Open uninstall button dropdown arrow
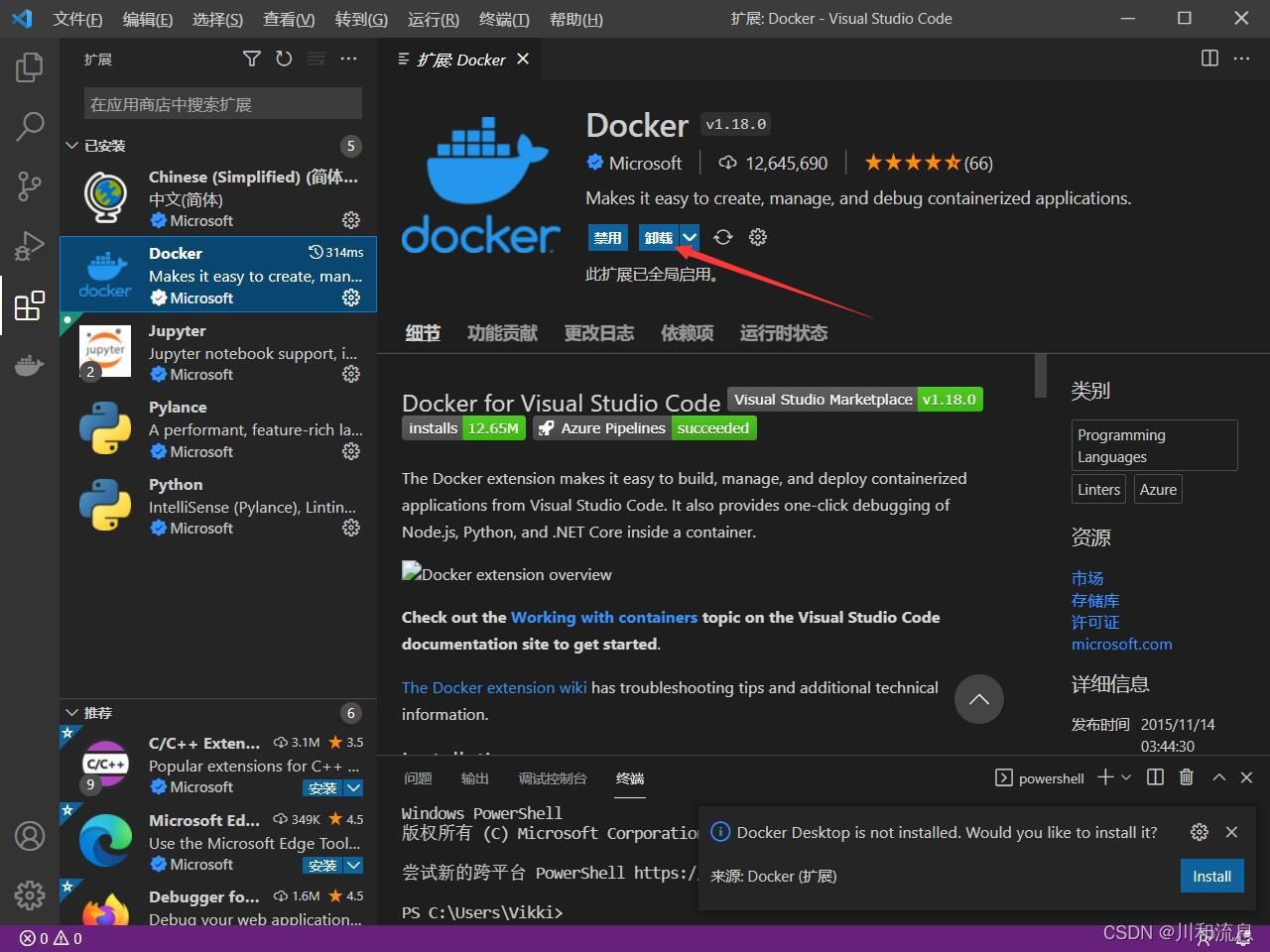This screenshot has height=952, width=1270. point(690,237)
